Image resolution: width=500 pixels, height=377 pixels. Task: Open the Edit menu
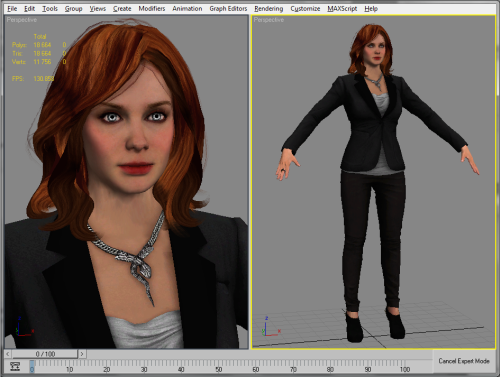tap(29, 9)
